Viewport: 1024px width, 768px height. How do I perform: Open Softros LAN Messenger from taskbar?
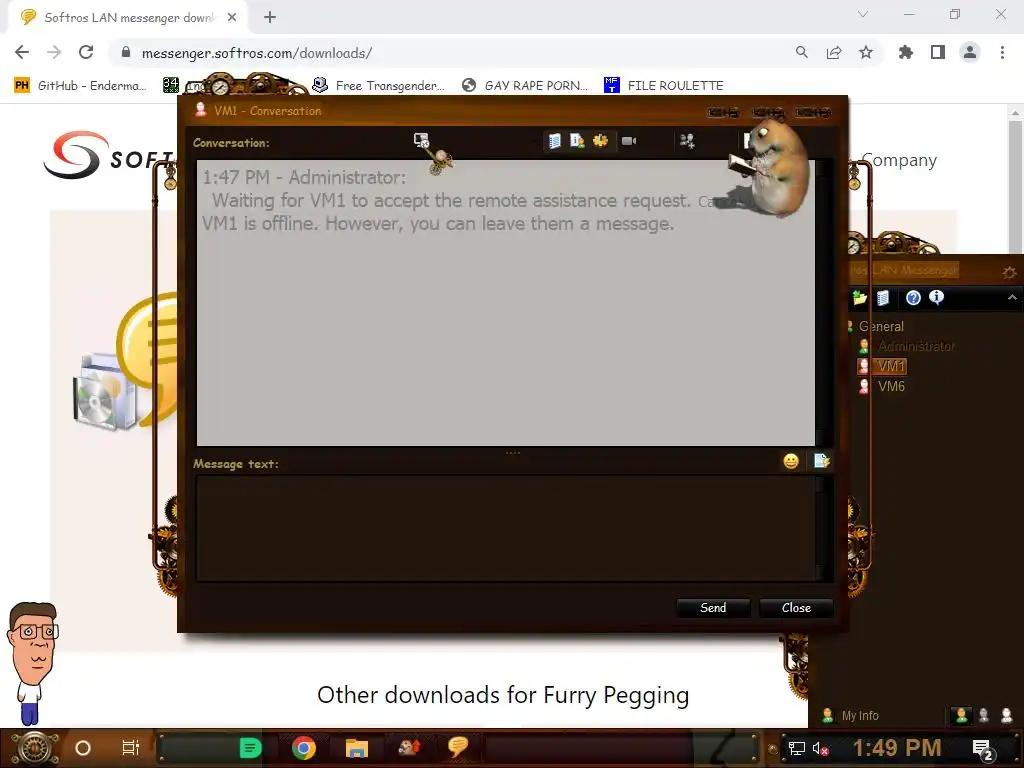click(x=458, y=746)
